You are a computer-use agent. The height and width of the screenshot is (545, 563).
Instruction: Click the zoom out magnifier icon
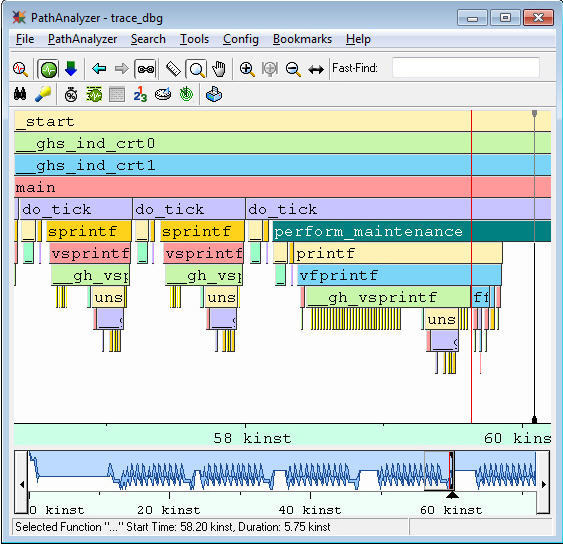coord(293,69)
